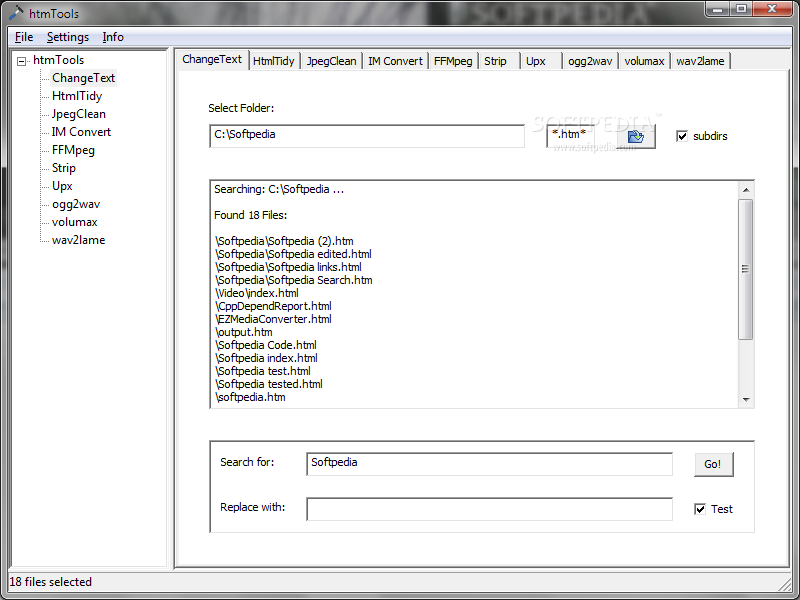Screen dimensions: 800x600
Task: Select Strip in the tree
Action: (64, 168)
